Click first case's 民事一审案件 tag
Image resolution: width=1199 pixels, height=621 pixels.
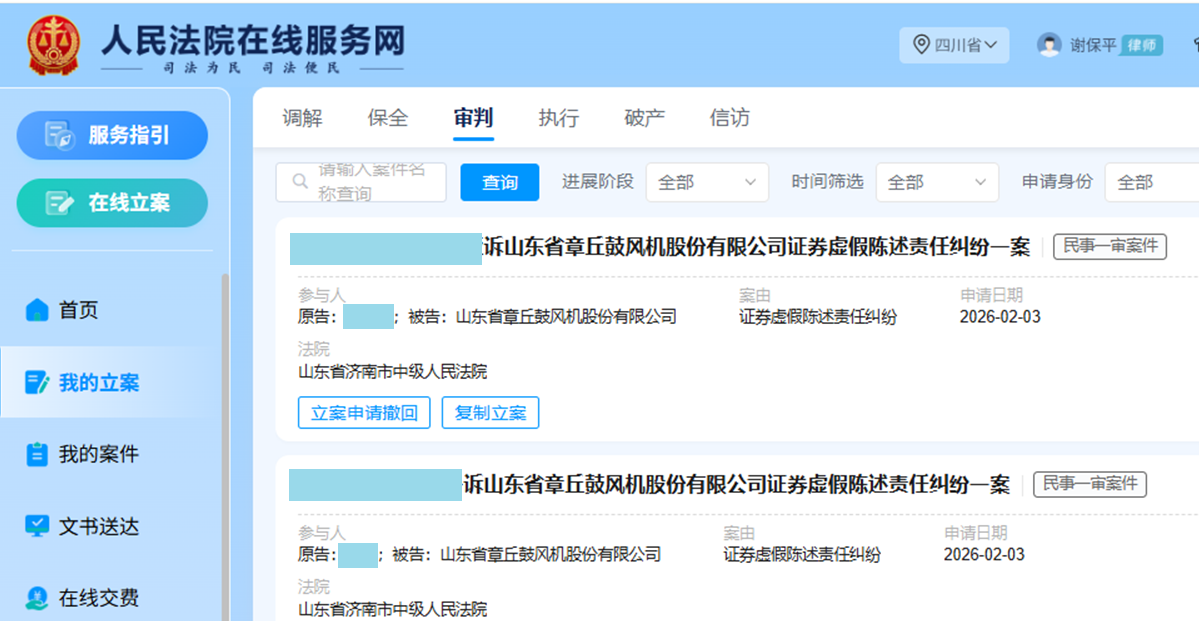(x=1110, y=246)
